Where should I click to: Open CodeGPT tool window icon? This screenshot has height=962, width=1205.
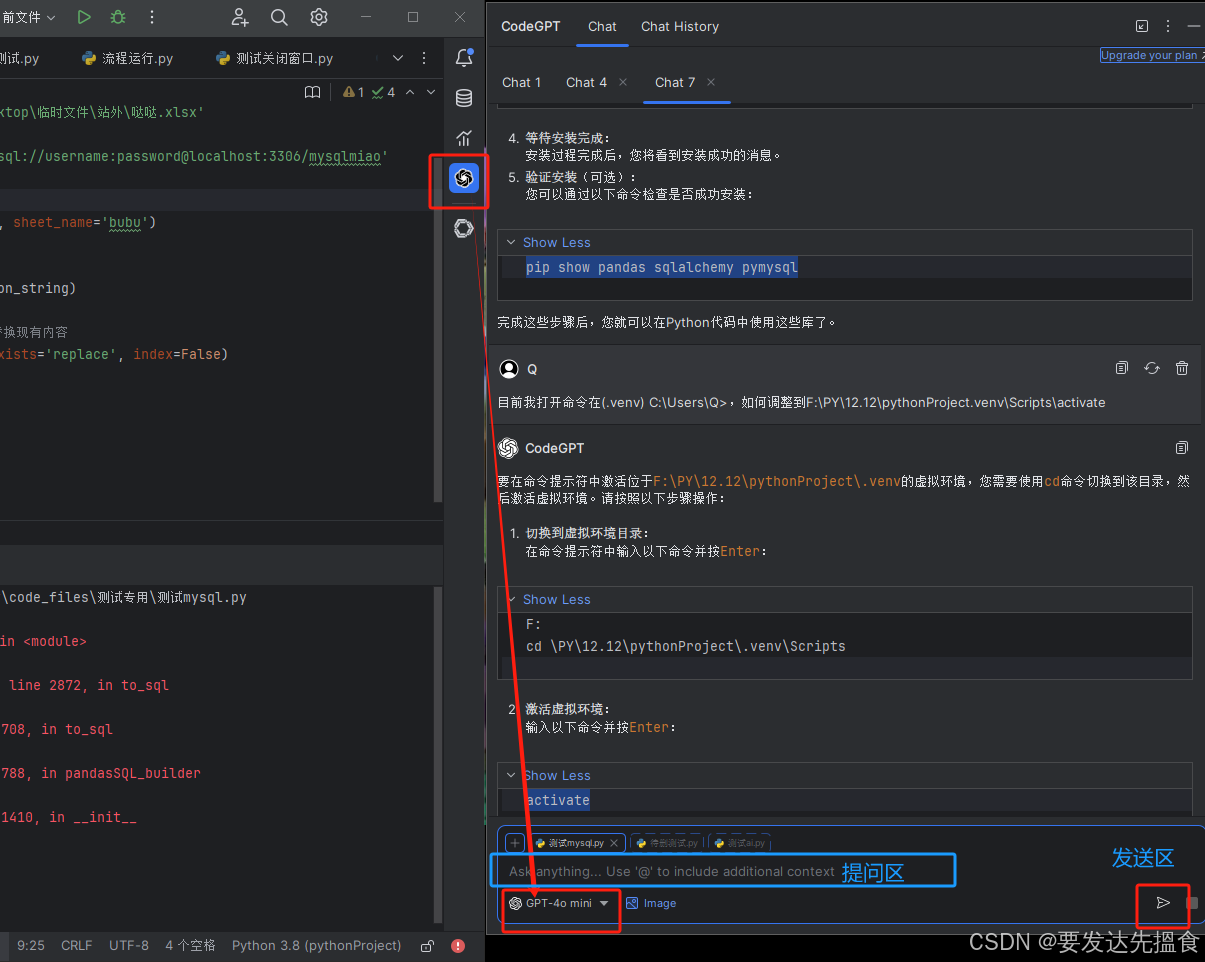point(464,178)
